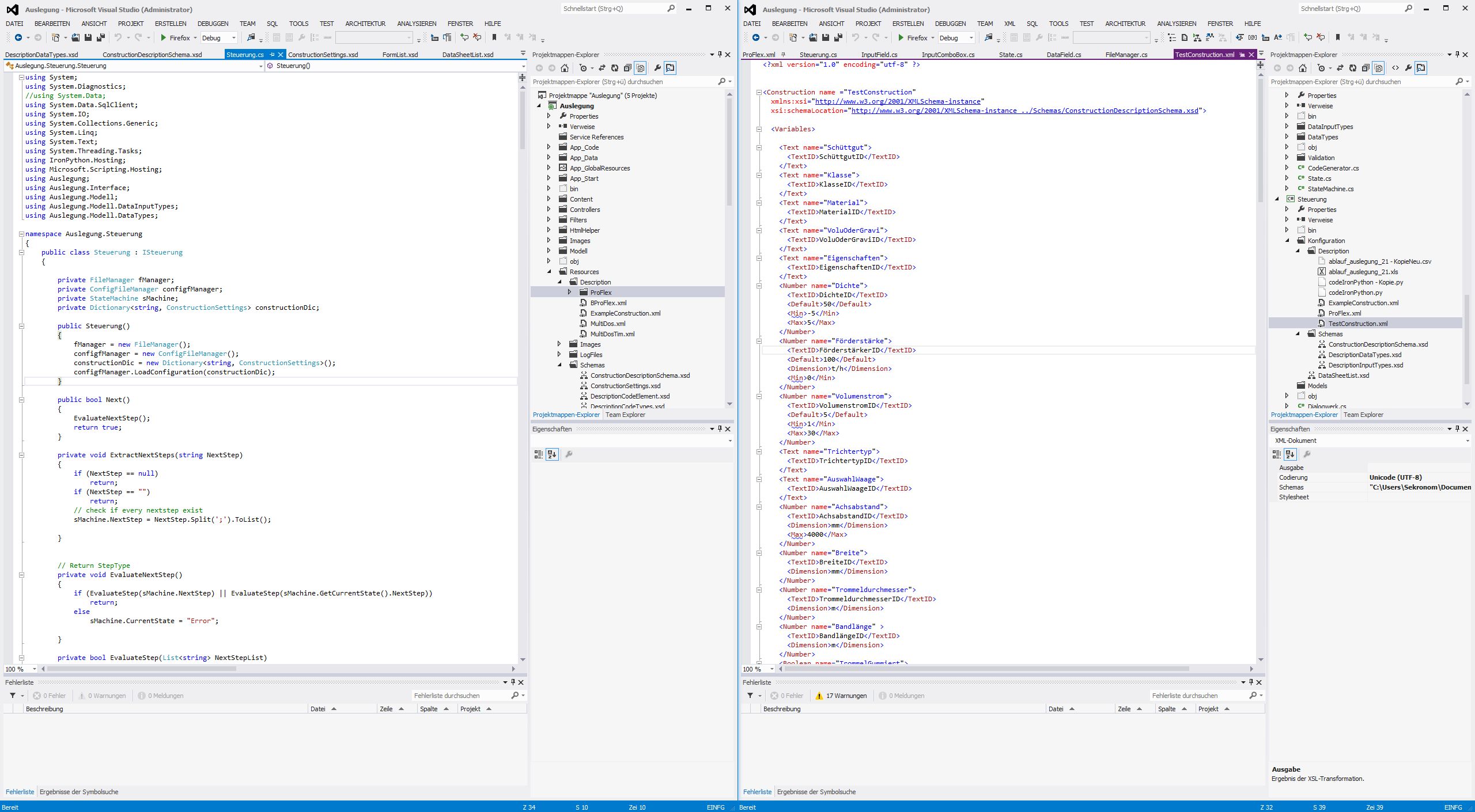Switch to the FileManager.cs tab
This screenshot has height=812, width=1475.
pos(1126,55)
